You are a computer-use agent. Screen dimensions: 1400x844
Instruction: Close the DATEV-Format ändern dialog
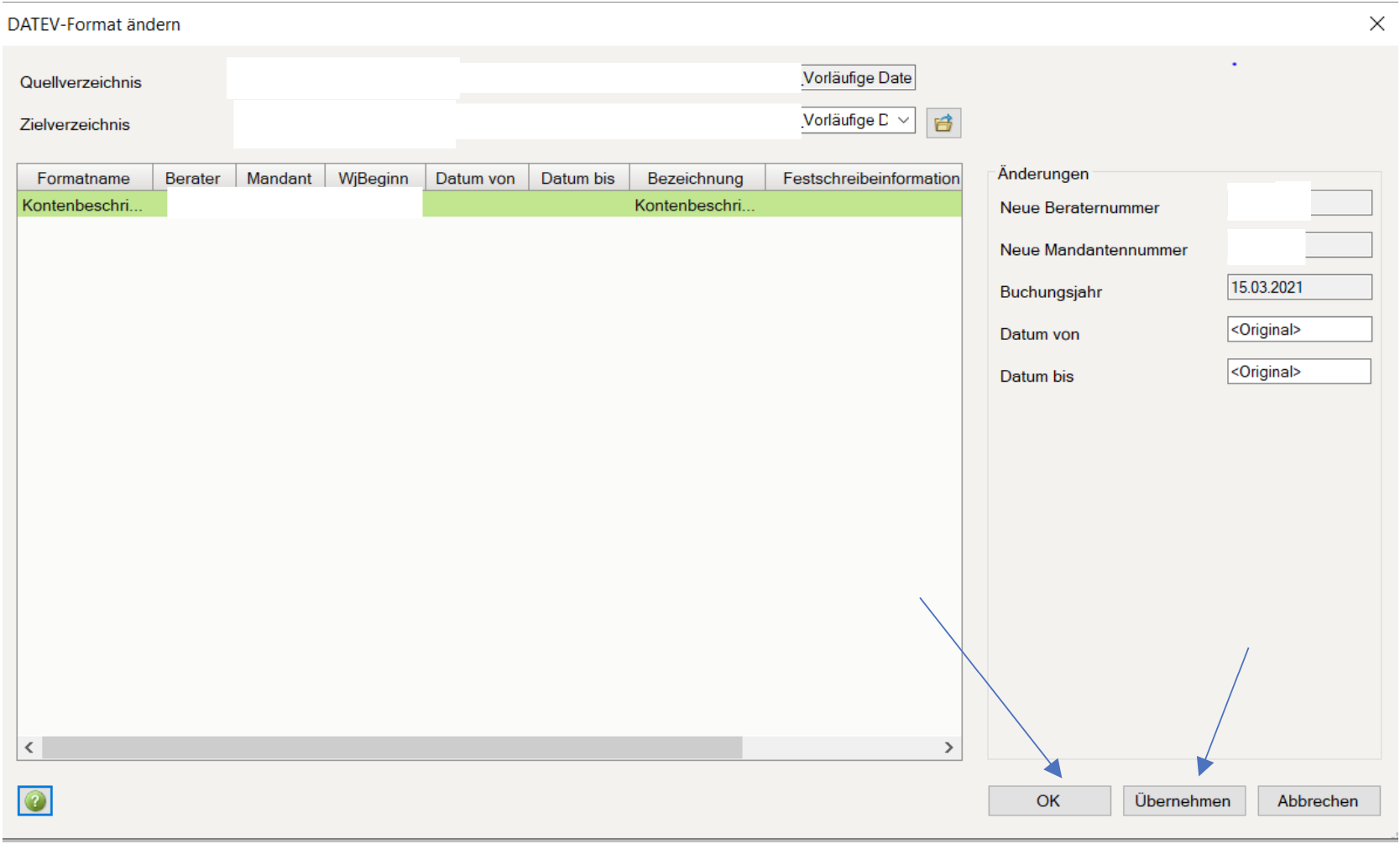click(1376, 23)
